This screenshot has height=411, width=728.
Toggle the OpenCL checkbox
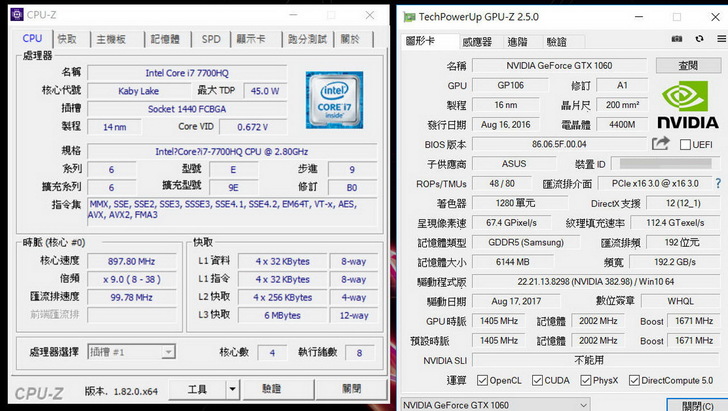(483, 381)
